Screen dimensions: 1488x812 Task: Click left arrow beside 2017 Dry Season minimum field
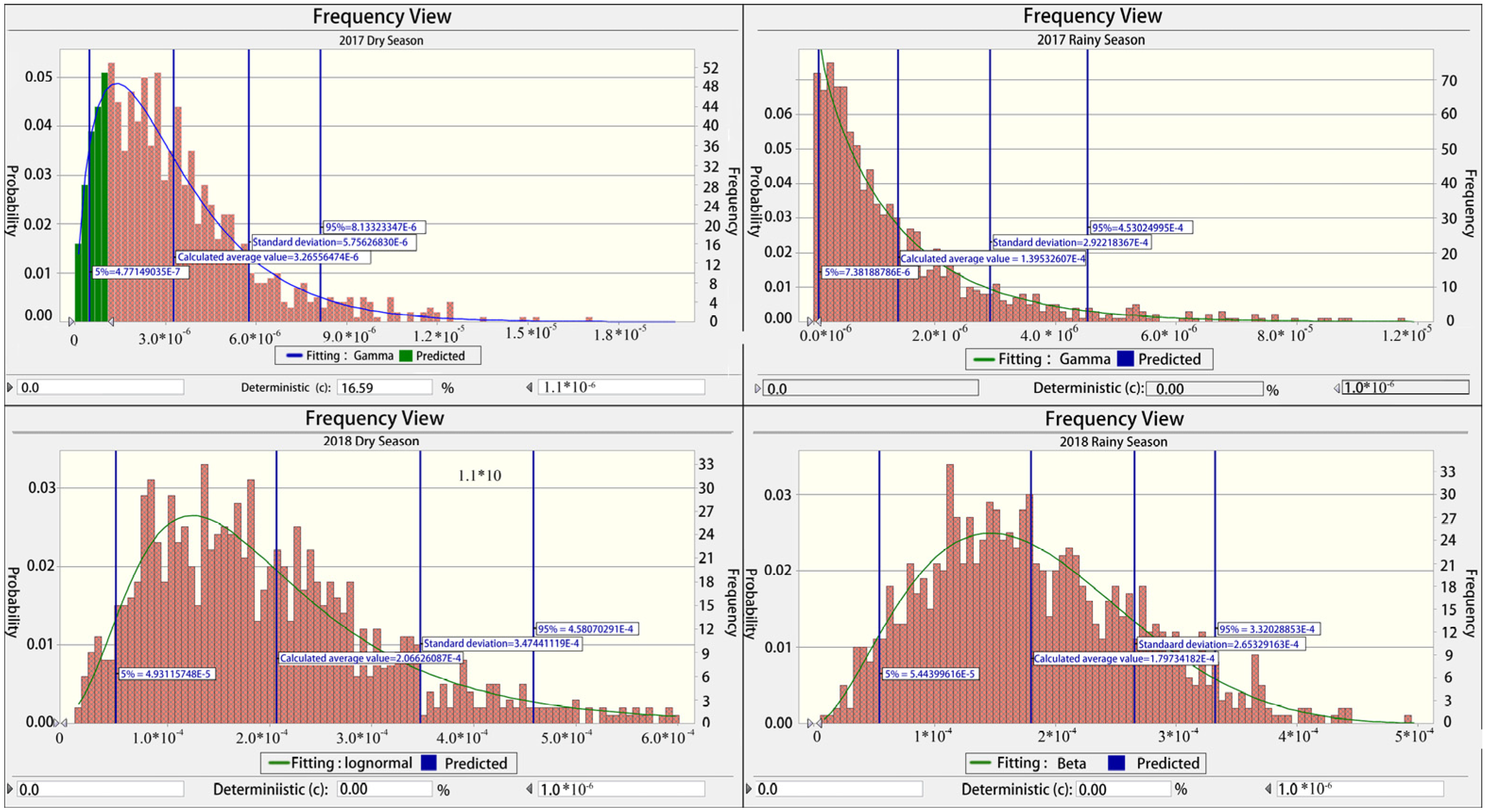pyautogui.click(x=10, y=387)
